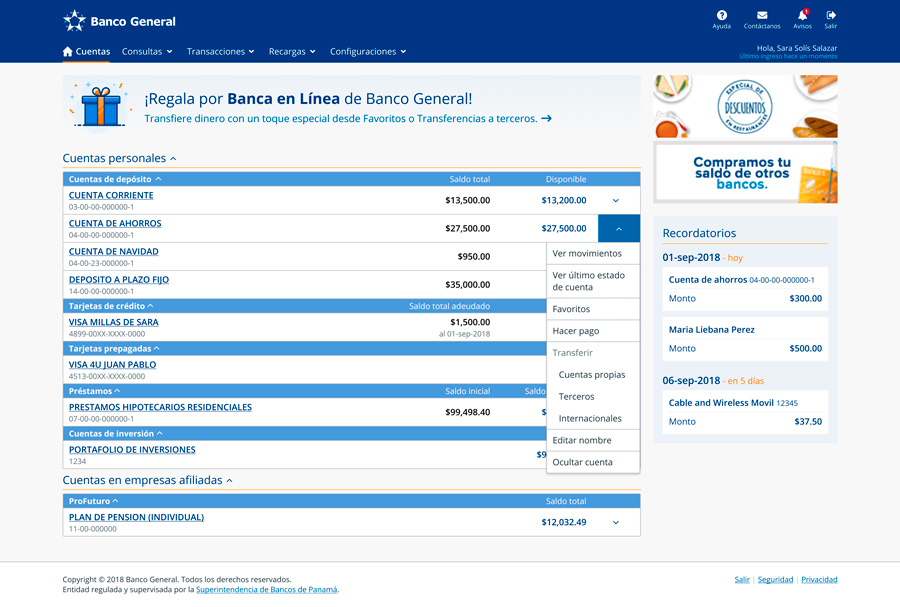Choose Terceros transfer option
Image resolution: width=900 pixels, height=607 pixels.
click(x=593, y=396)
